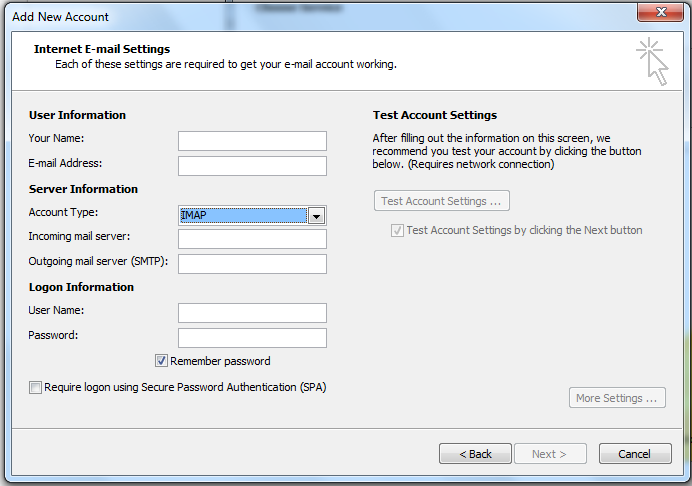Open the Account Type dropdown arrow
Viewport: 692px width, 486px height.
click(x=317, y=216)
